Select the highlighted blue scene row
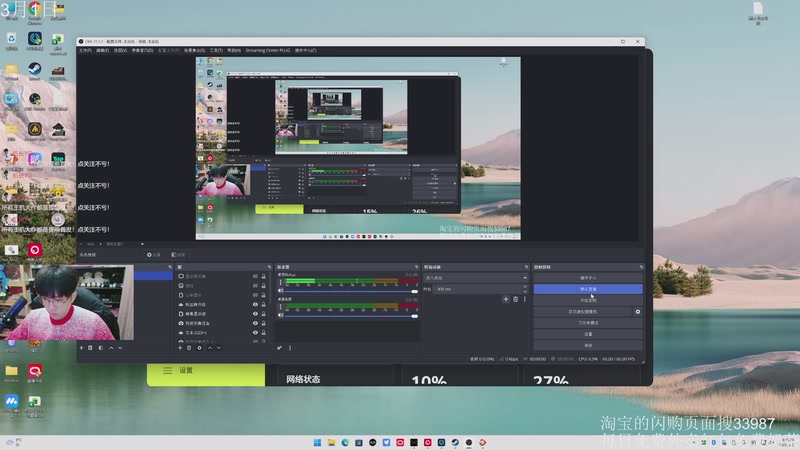The width and height of the screenshot is (800, 450). 153,276
